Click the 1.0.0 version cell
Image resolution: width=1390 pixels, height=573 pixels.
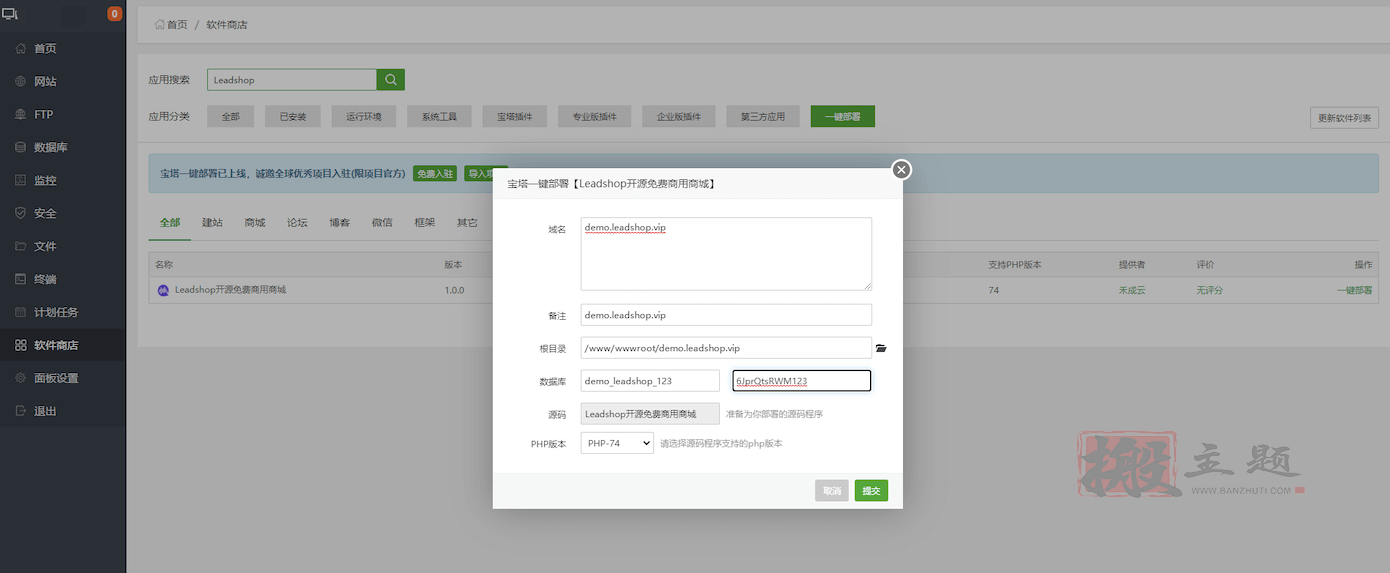tap(454, 290)
